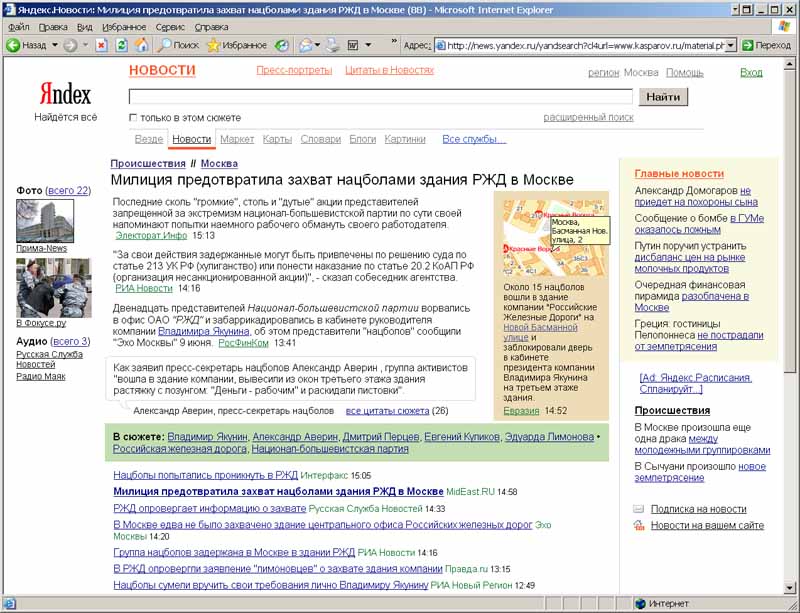
Task: Click the Yandex news search input field
Action: [x=380, y=97]
